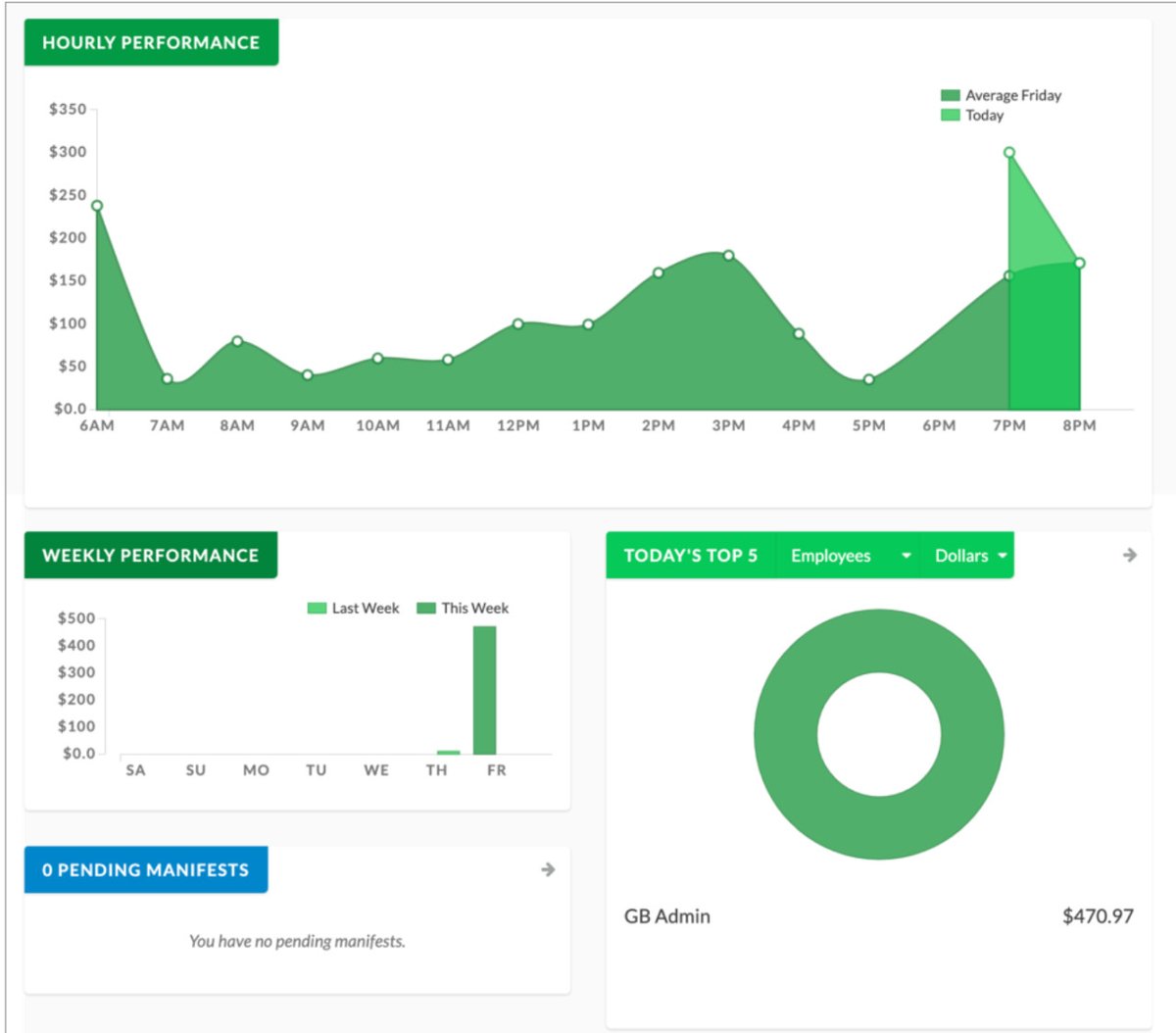
Task: Click the 5PM dip marker on hourly chart
Action: tap(869, 378)
